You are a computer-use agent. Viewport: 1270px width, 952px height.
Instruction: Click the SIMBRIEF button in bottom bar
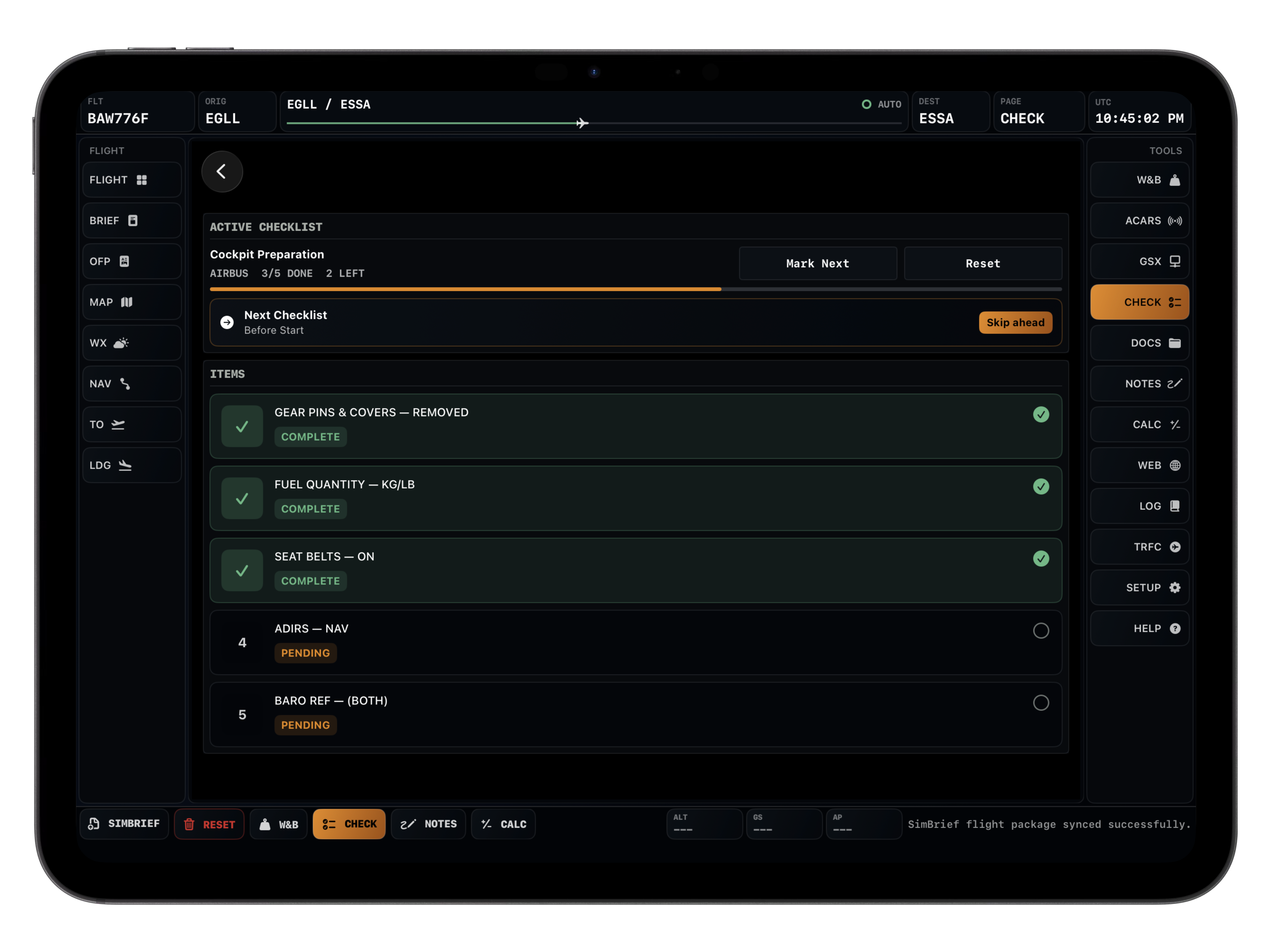[124, 824]
